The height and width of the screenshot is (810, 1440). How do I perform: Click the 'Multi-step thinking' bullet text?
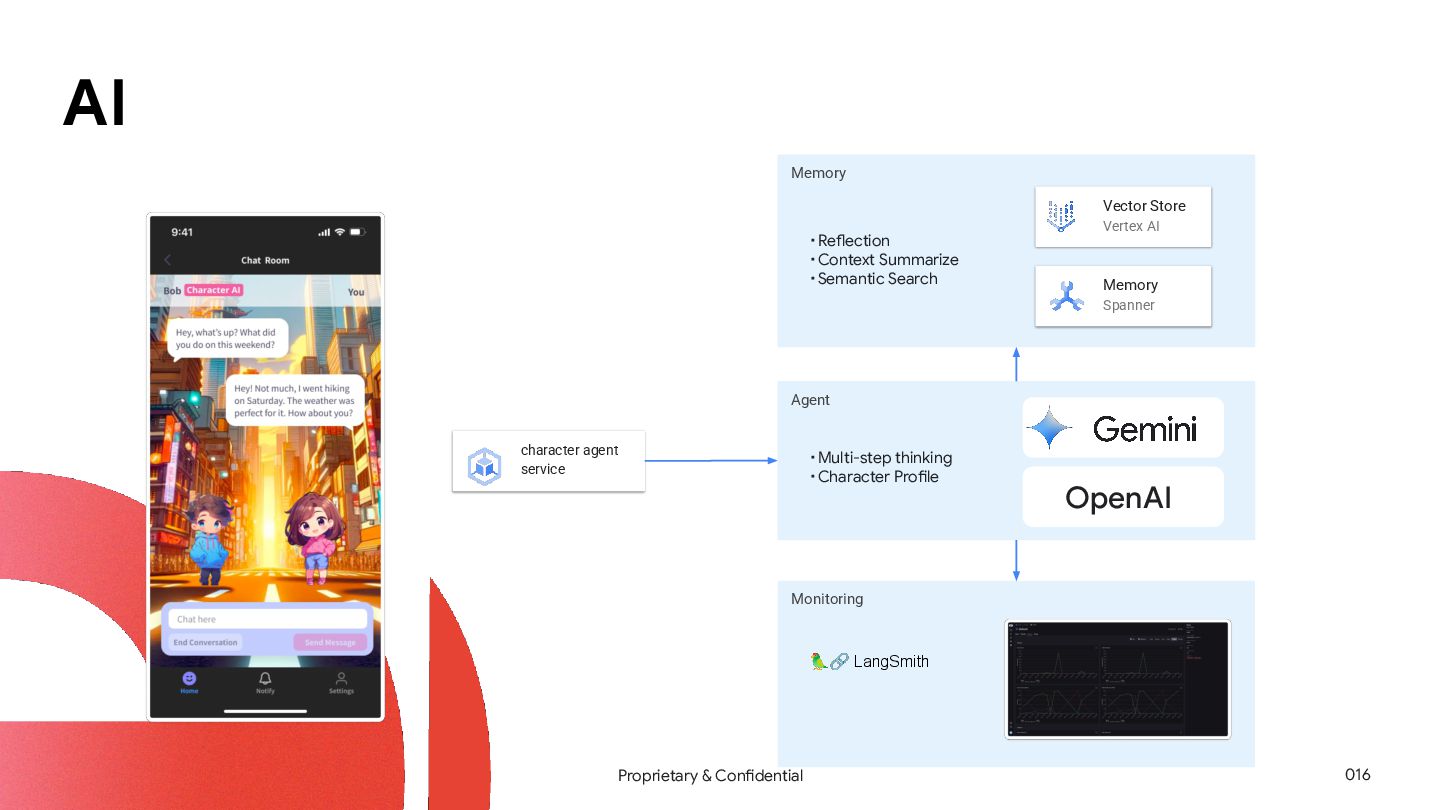(x=884, y=458)
